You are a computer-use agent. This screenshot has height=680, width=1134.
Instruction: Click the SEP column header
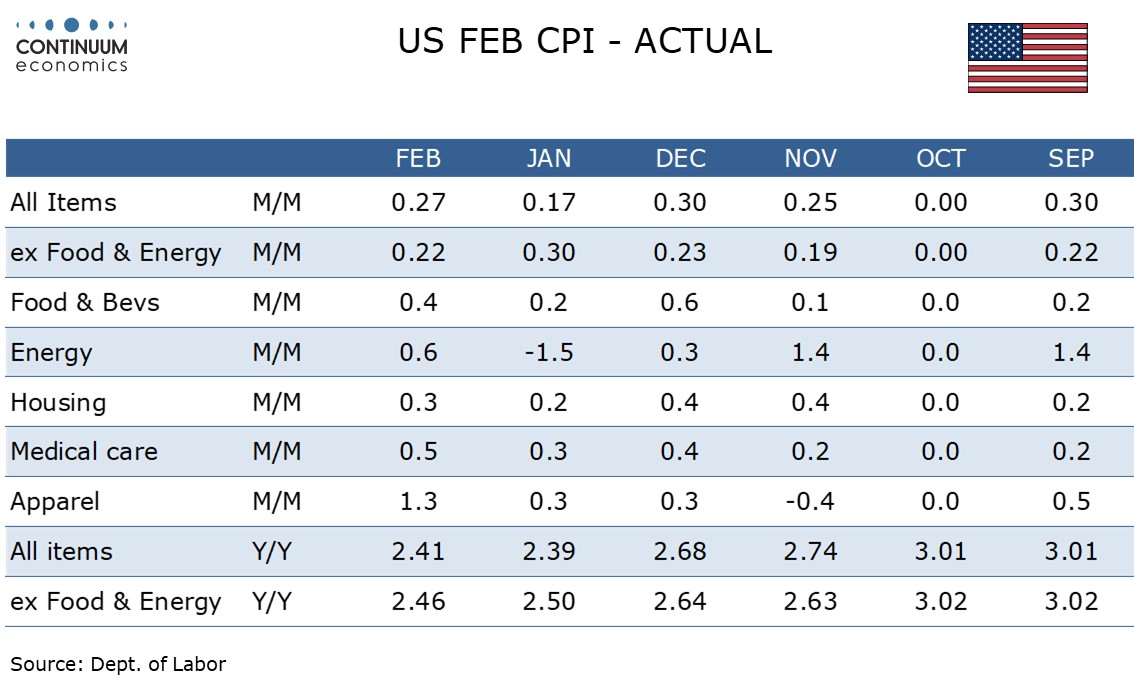coord(1071,158)
